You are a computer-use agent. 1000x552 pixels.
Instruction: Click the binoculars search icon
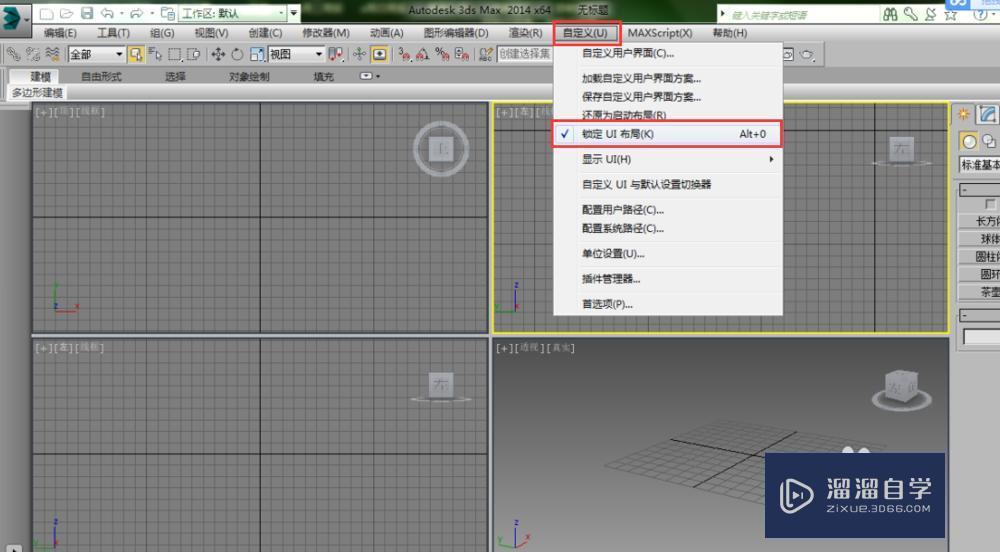(891, 13)
